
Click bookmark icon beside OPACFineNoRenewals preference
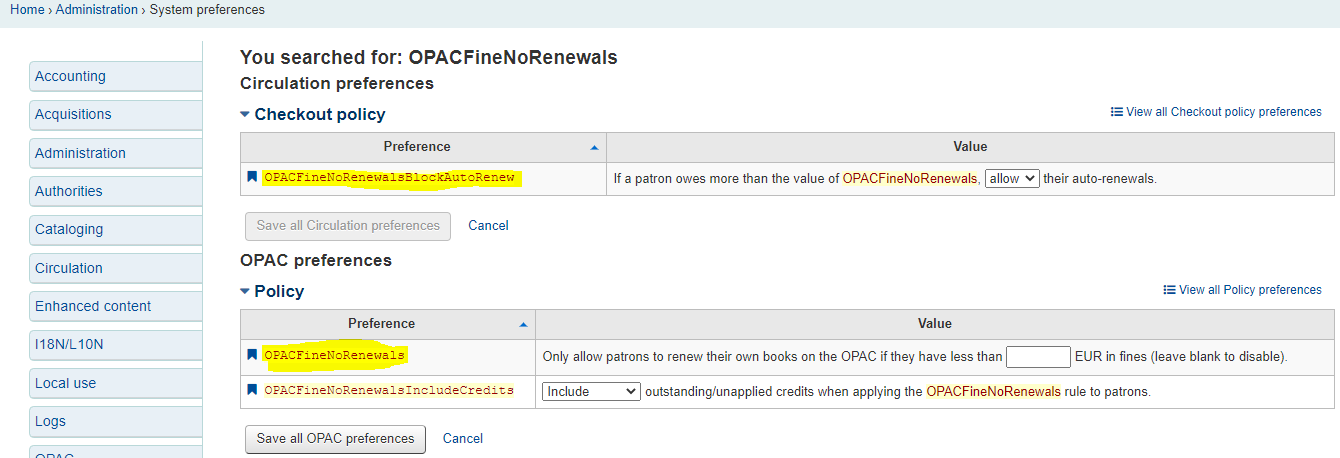(253, 355)
